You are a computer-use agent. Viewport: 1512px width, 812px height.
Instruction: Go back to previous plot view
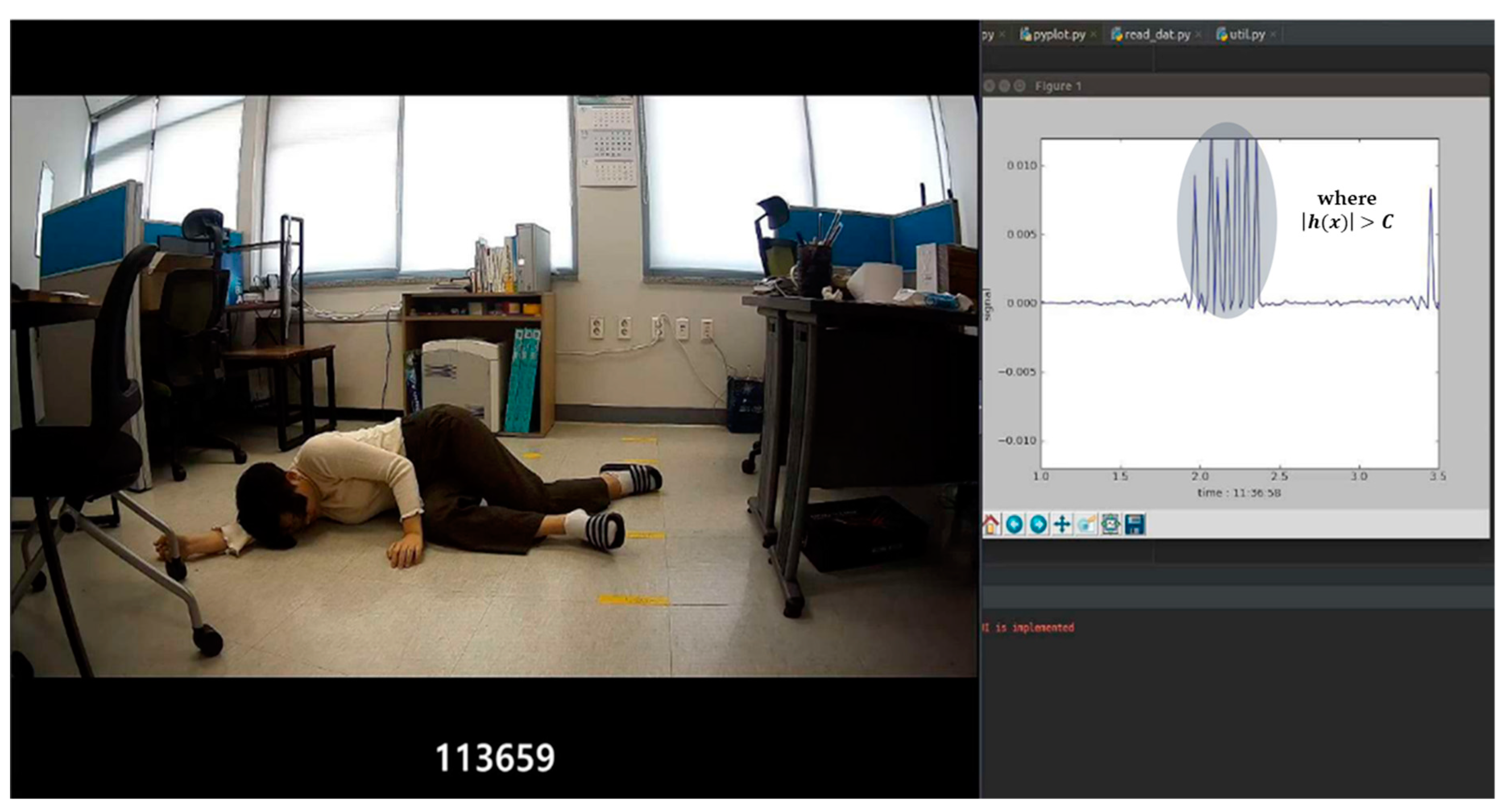pyautogui.click(x=1014, y=524)
